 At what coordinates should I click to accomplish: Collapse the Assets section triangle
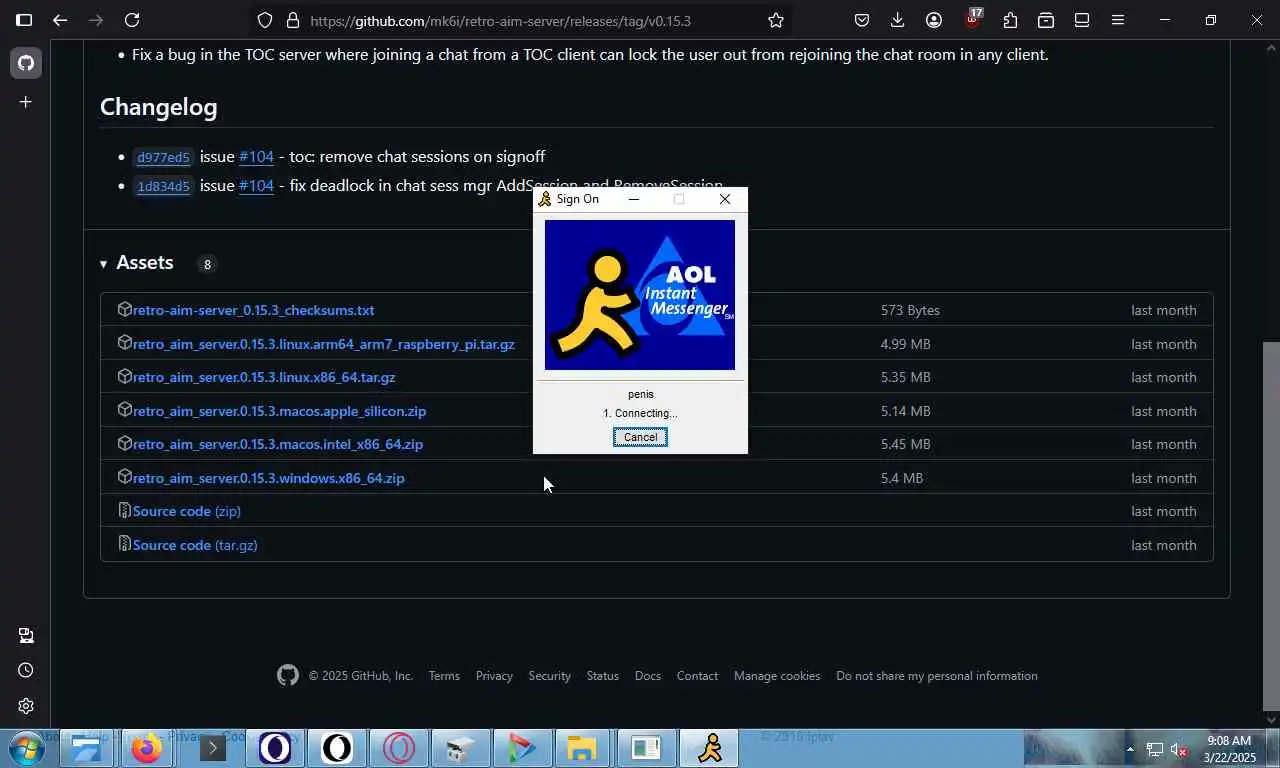pos(103,264)
